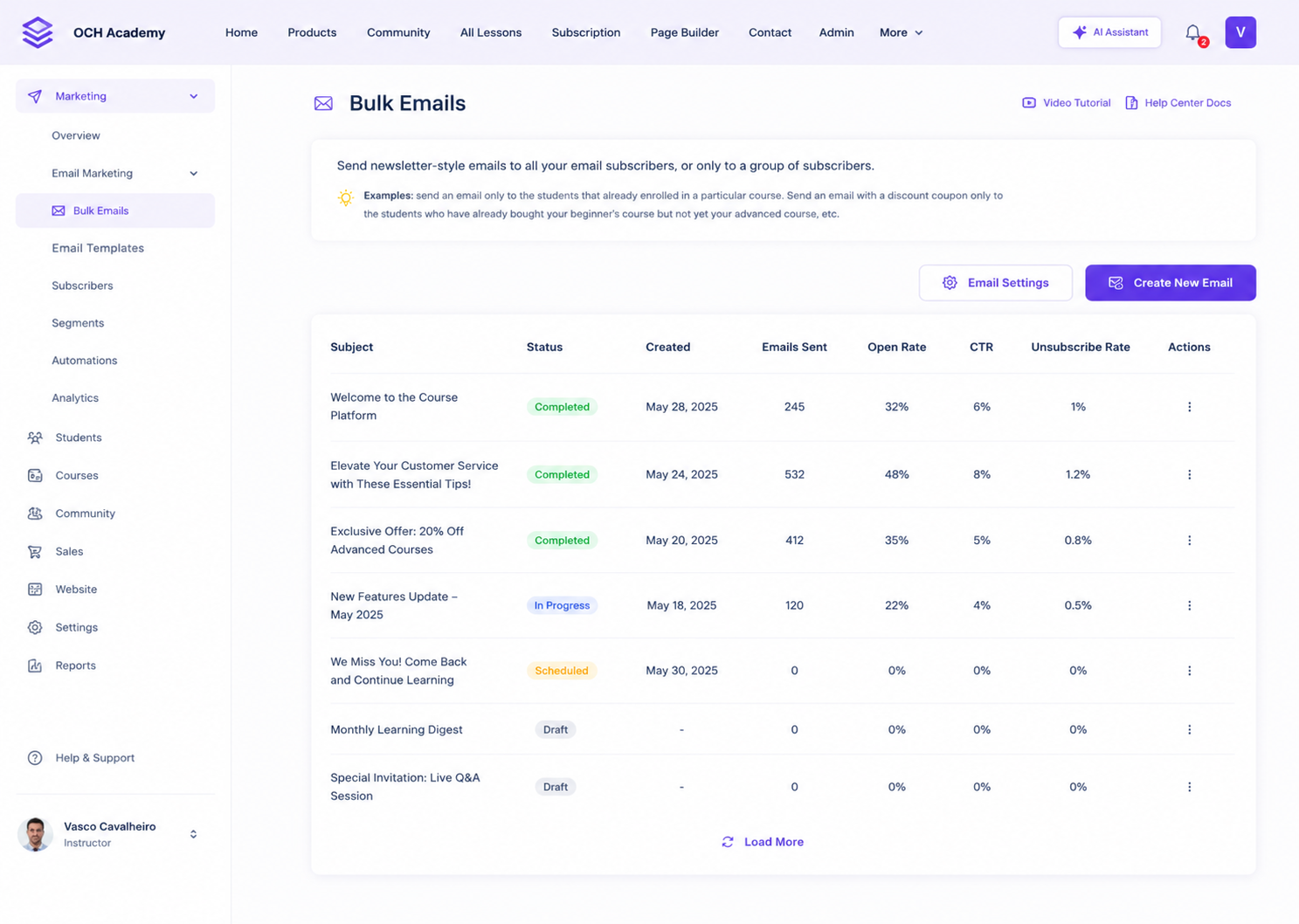This screenshot has height=924, width=1299.
Task: Click the Settings gear icon in sidebar
Action: pyautogui.click(x=35, y=628)
